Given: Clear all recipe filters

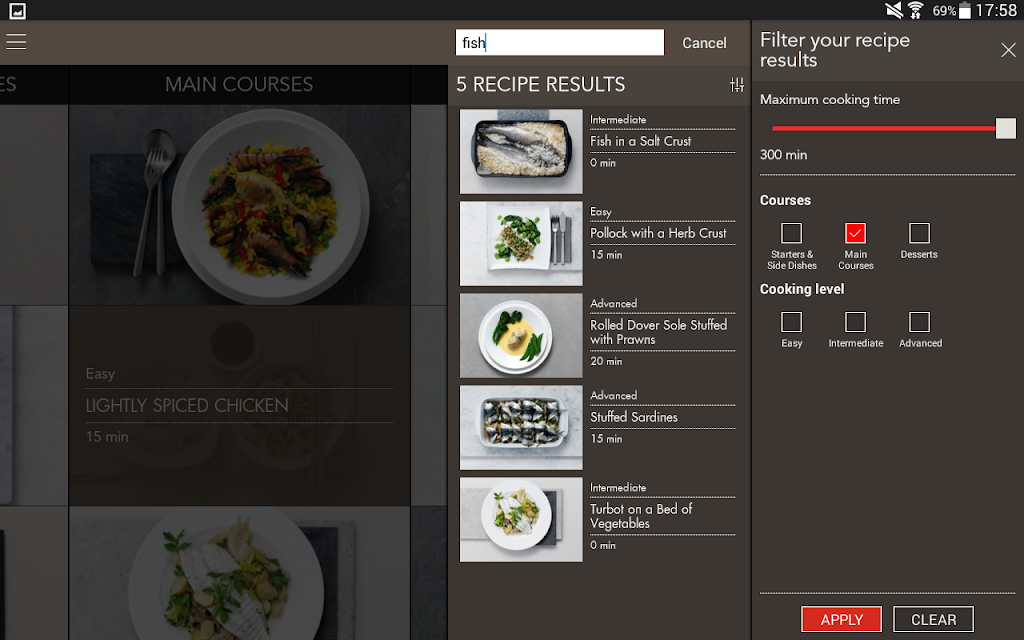Looking at the screenshot, I should pyautogui.click(x=933, y=619).
